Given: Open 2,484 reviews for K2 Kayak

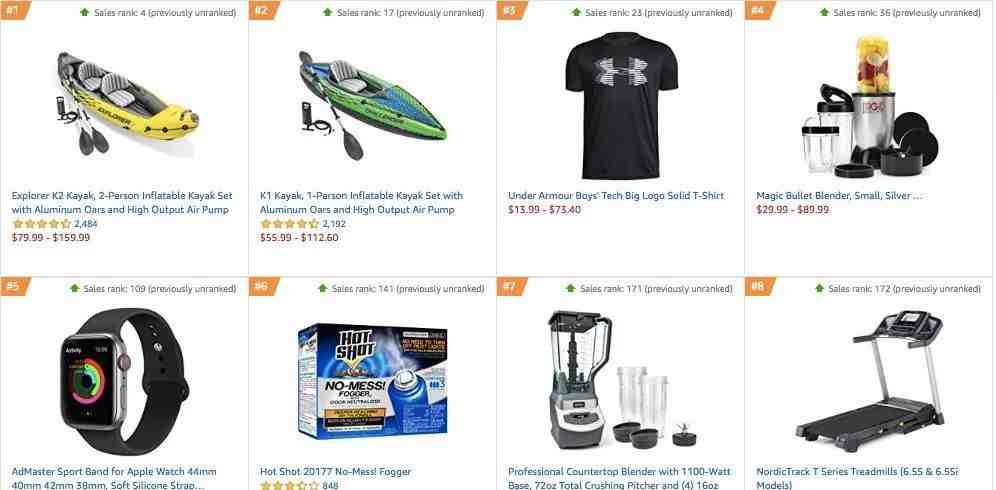Looking at the screenshot, I should click(86, 224).
